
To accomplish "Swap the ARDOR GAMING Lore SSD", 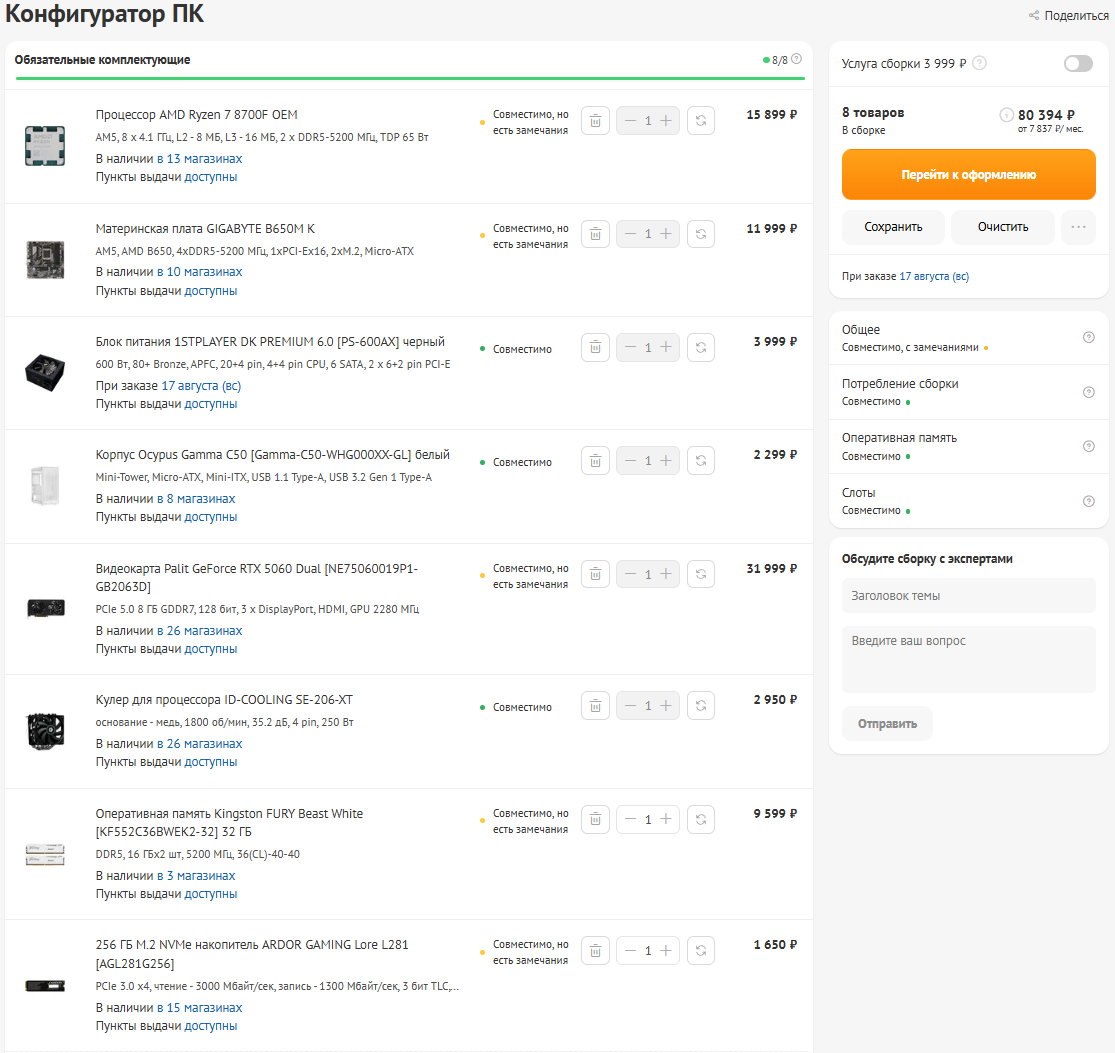I will tap(700, 951).
